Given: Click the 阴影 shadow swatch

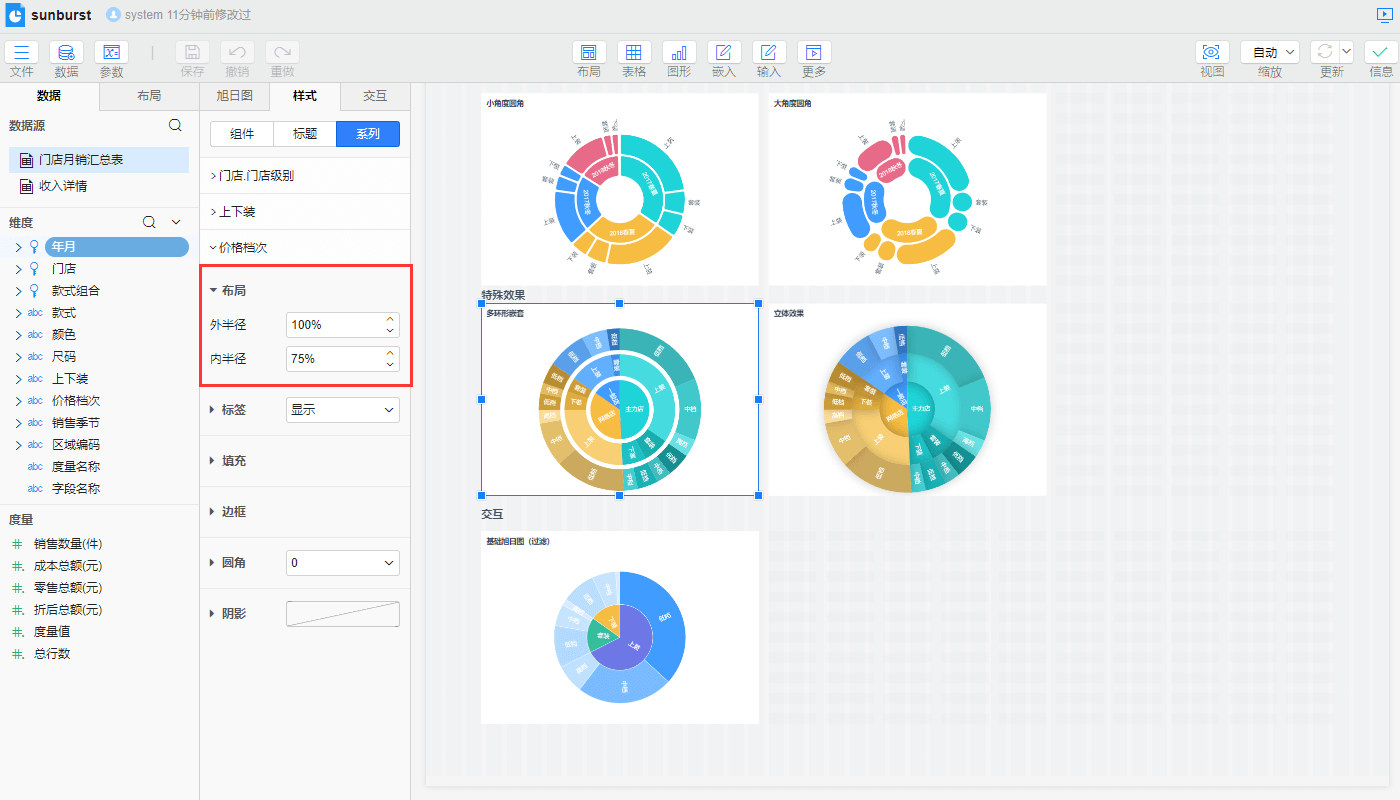Looking at the screenshot, I should [342, 614].
